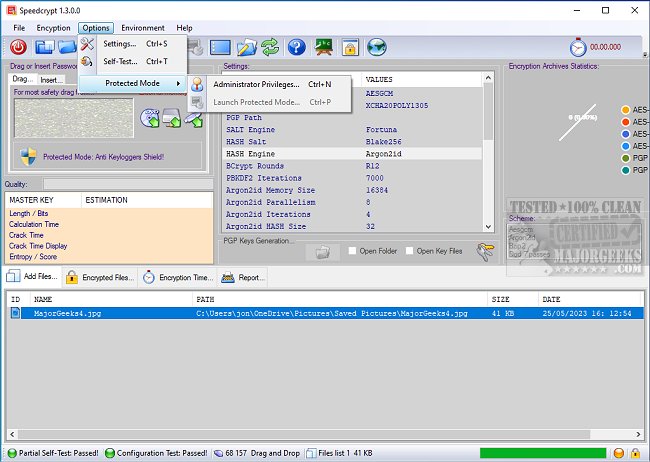
Task: Open the Environment menu
Action: click(x=143, y=28)
